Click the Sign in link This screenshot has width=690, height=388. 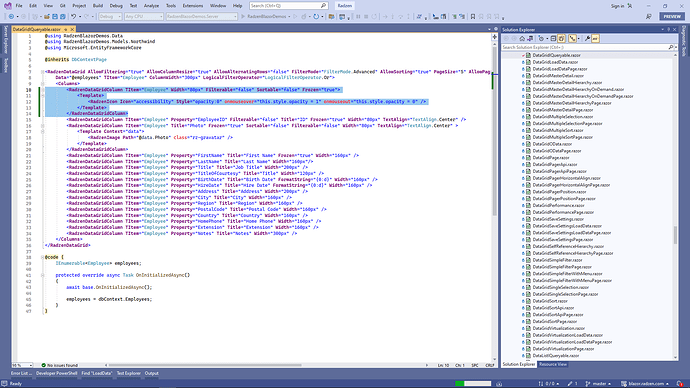pyautogui.click(x=617, y=6)
